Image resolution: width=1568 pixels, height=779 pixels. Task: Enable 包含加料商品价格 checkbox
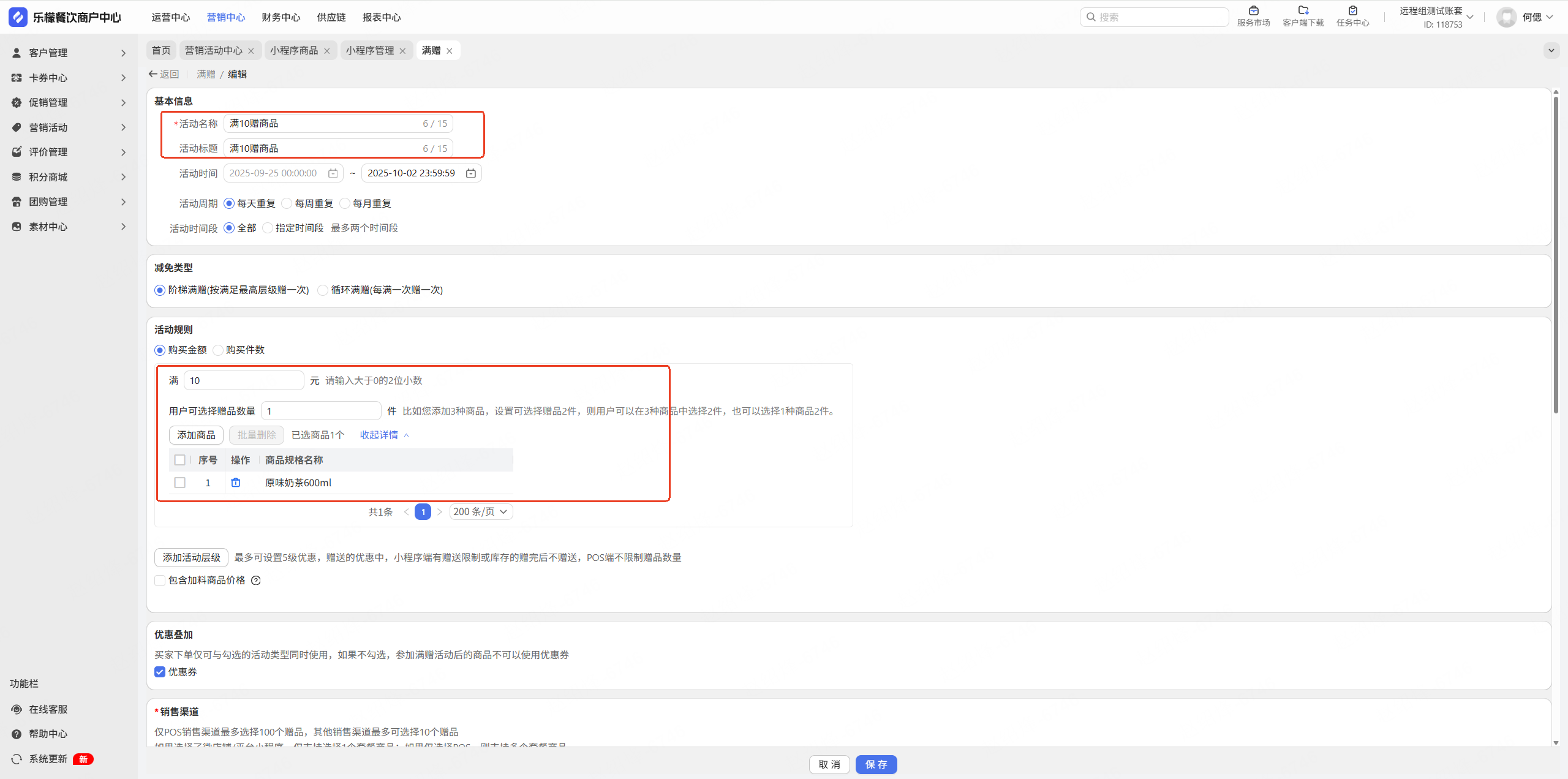pos(160,581)
